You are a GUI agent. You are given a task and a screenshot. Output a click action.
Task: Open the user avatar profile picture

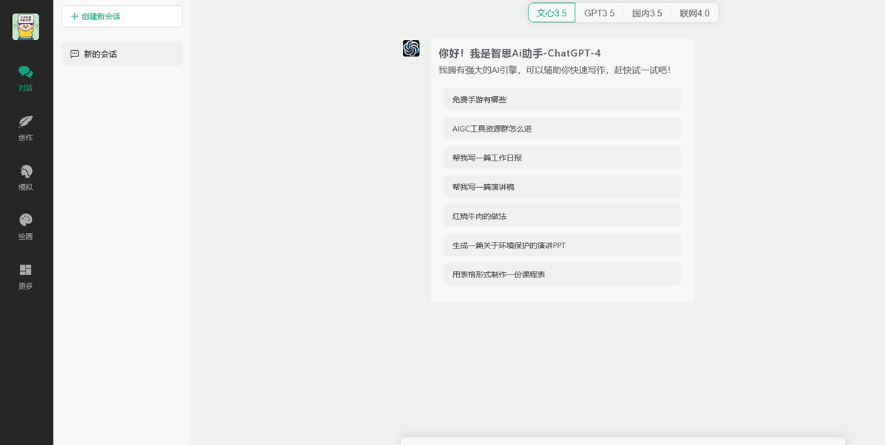26,27
